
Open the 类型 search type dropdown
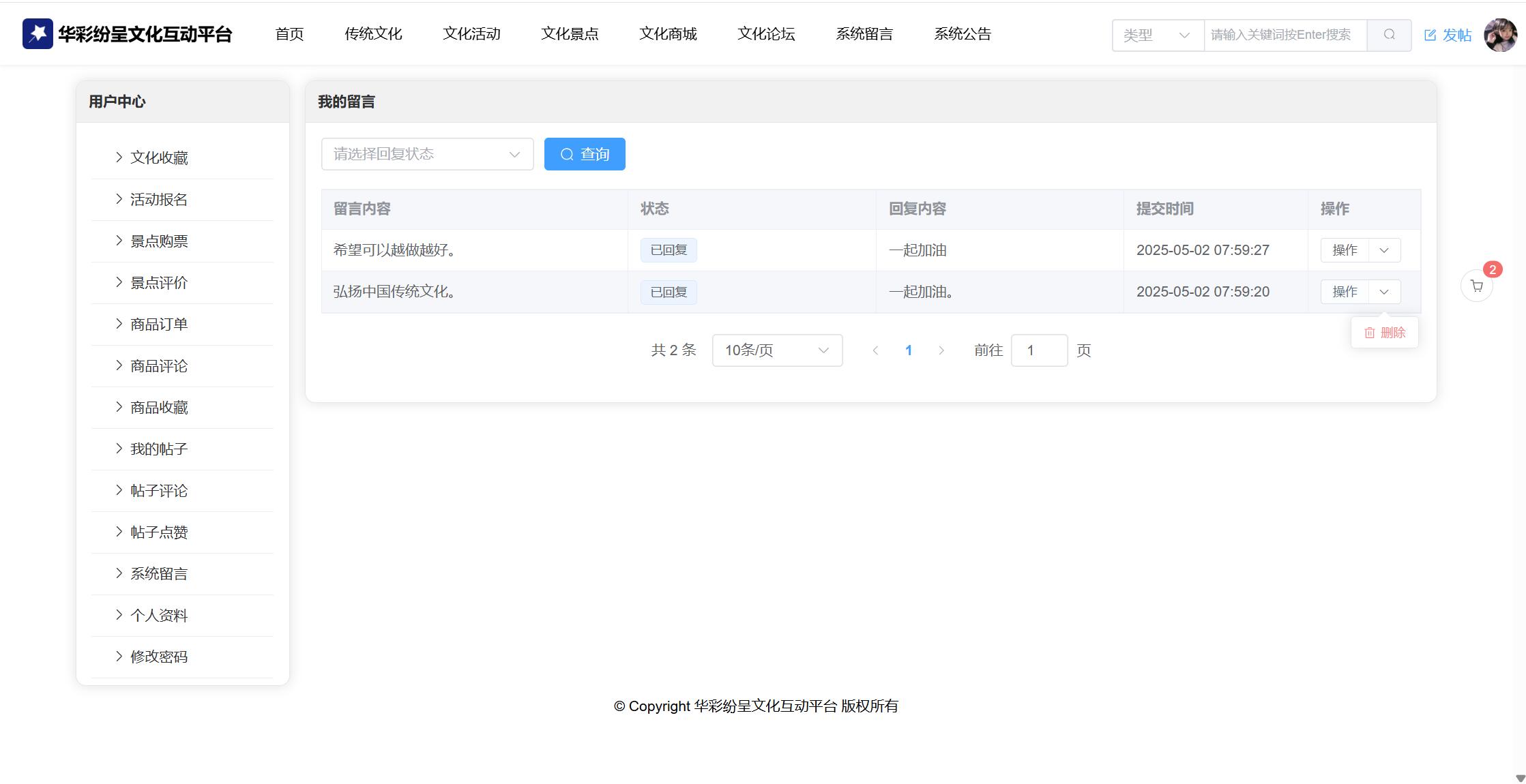[1158, 35]
